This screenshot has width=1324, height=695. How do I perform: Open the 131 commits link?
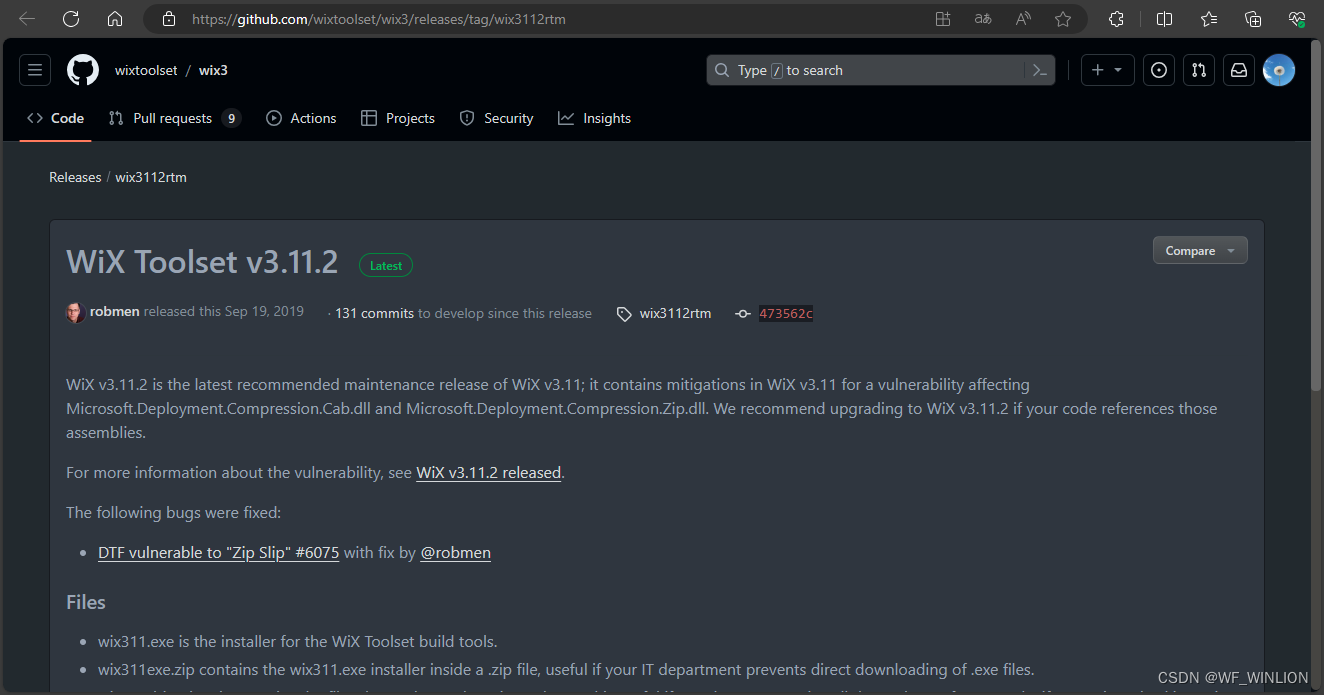click(x=374, y=313)
